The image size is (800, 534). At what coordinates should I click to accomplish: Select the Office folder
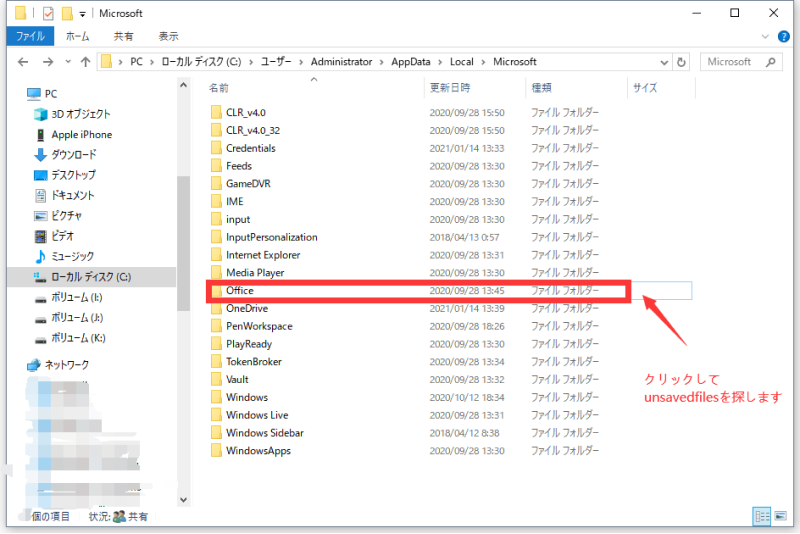point(240,291)
